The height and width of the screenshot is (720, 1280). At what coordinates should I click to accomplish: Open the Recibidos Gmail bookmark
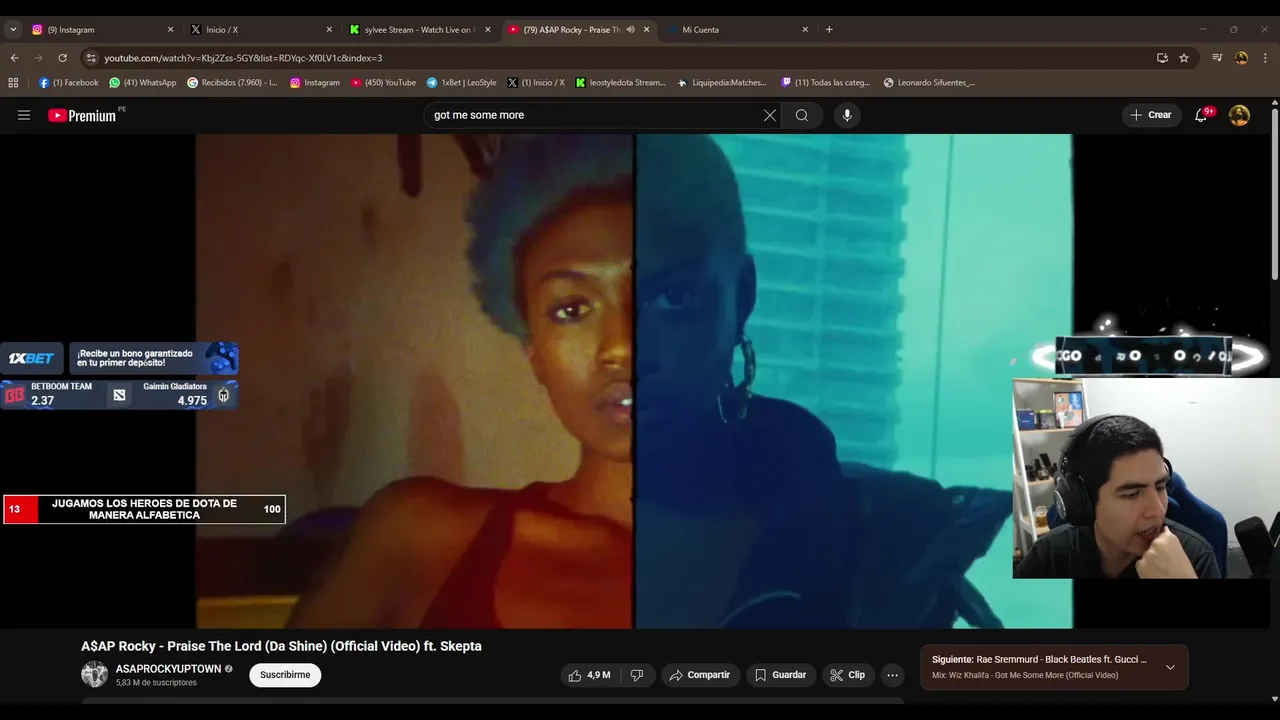233,83
